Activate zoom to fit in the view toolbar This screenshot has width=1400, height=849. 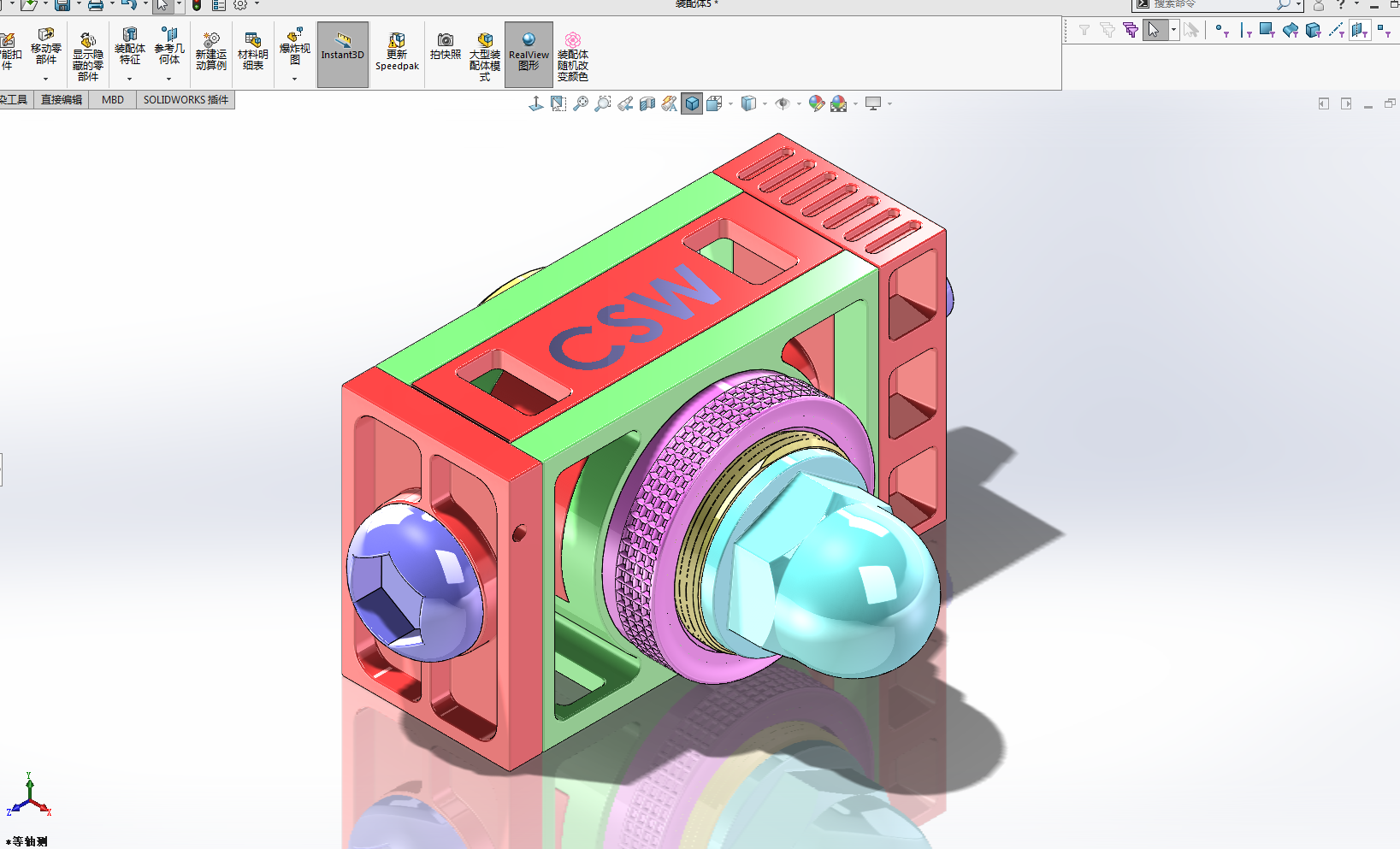coord(579,103)
